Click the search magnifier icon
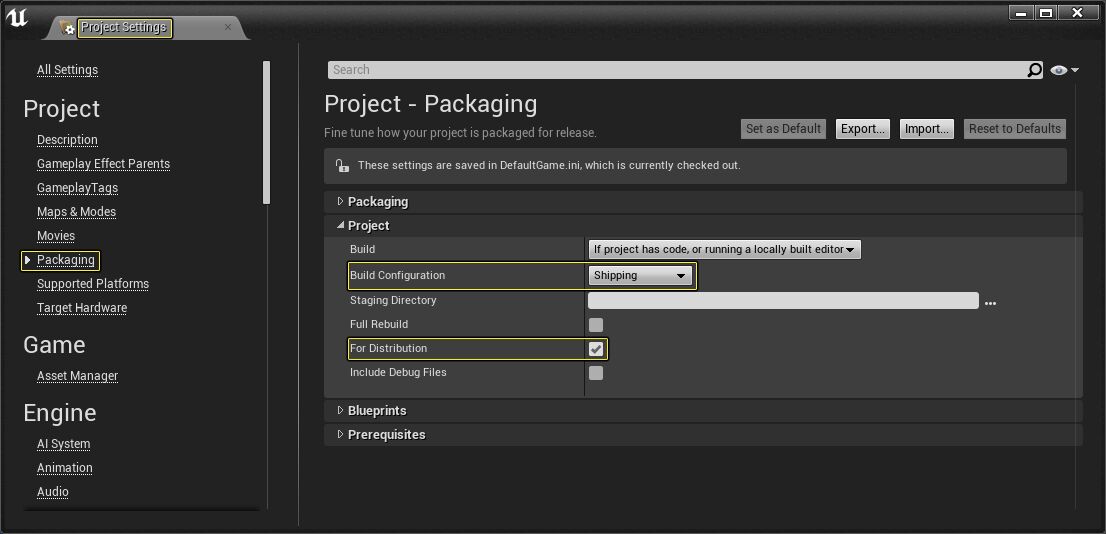This screenshot has height=534, width=1106. (1033, 70)
